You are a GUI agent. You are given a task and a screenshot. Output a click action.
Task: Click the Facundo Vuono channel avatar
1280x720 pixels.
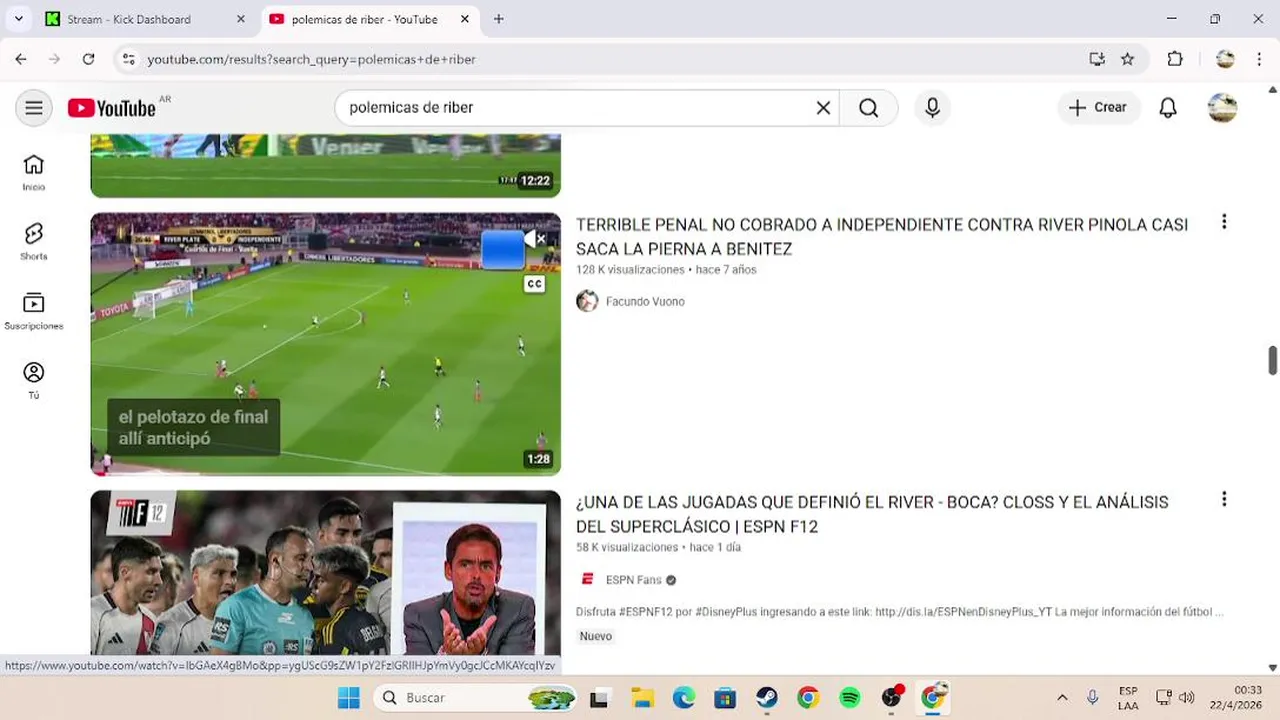587,301
